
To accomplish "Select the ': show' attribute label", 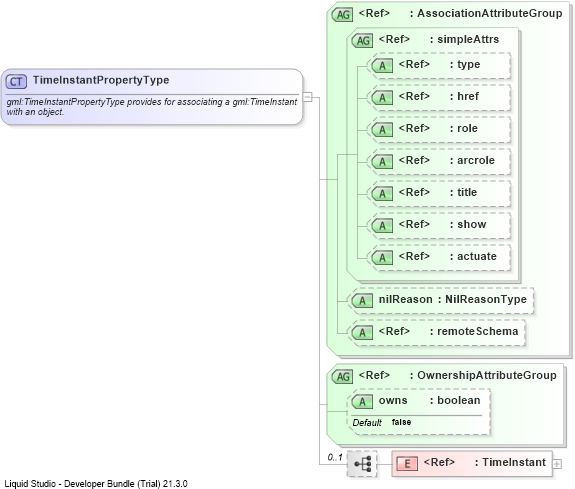I will tap(468, 224).
